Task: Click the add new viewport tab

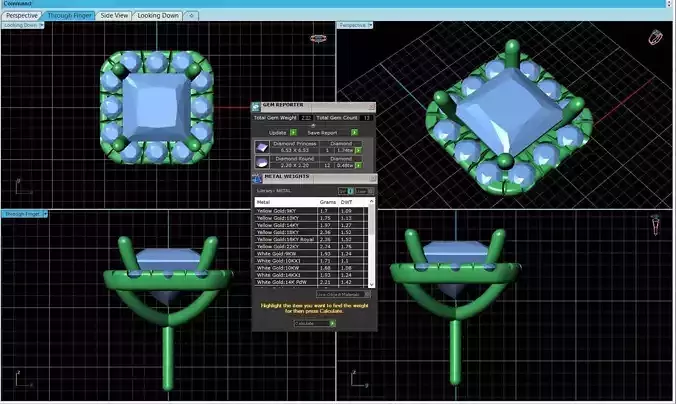Action: 191,16
